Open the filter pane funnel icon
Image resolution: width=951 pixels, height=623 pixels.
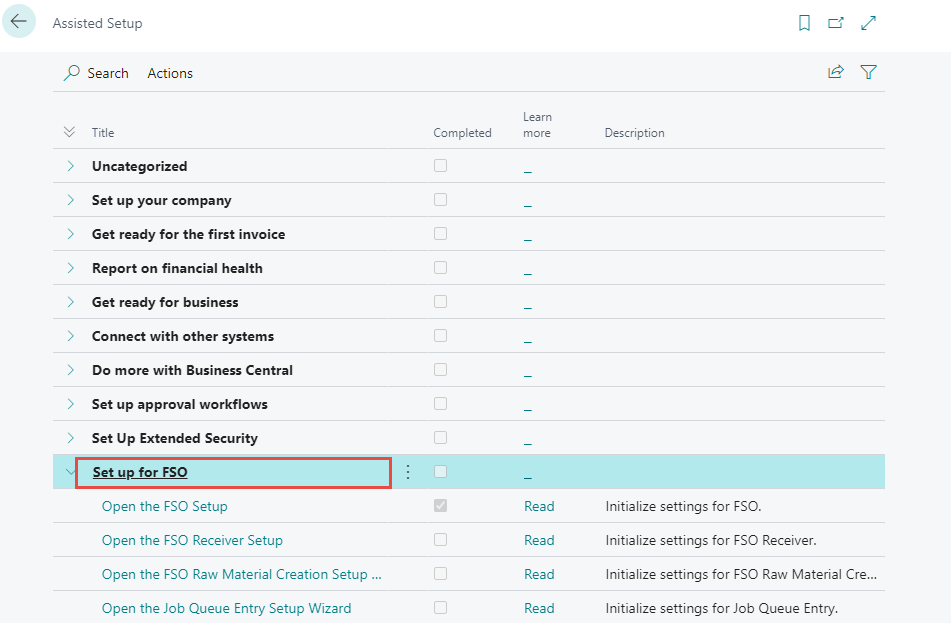[868, 72]
